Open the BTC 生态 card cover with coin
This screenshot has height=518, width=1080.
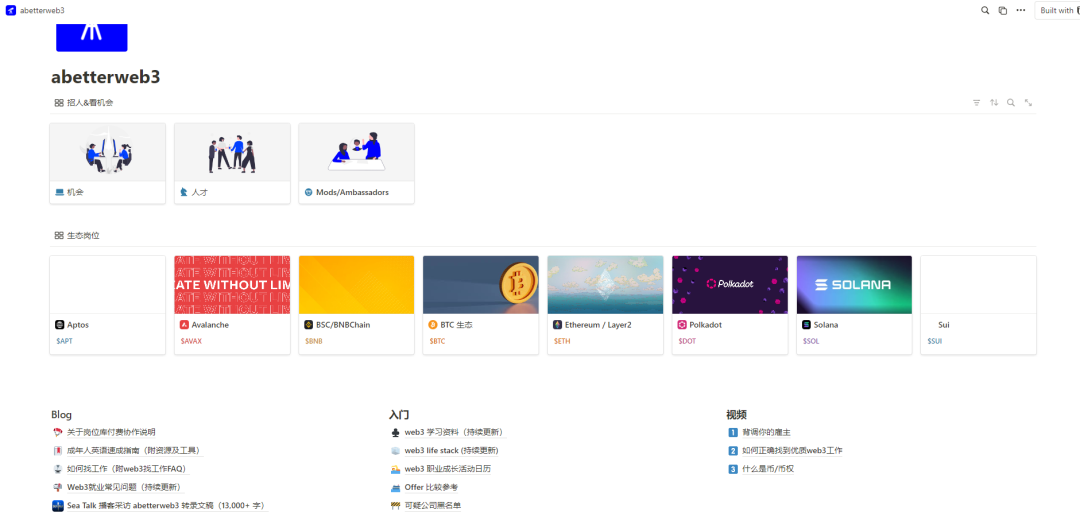point(481,284)
